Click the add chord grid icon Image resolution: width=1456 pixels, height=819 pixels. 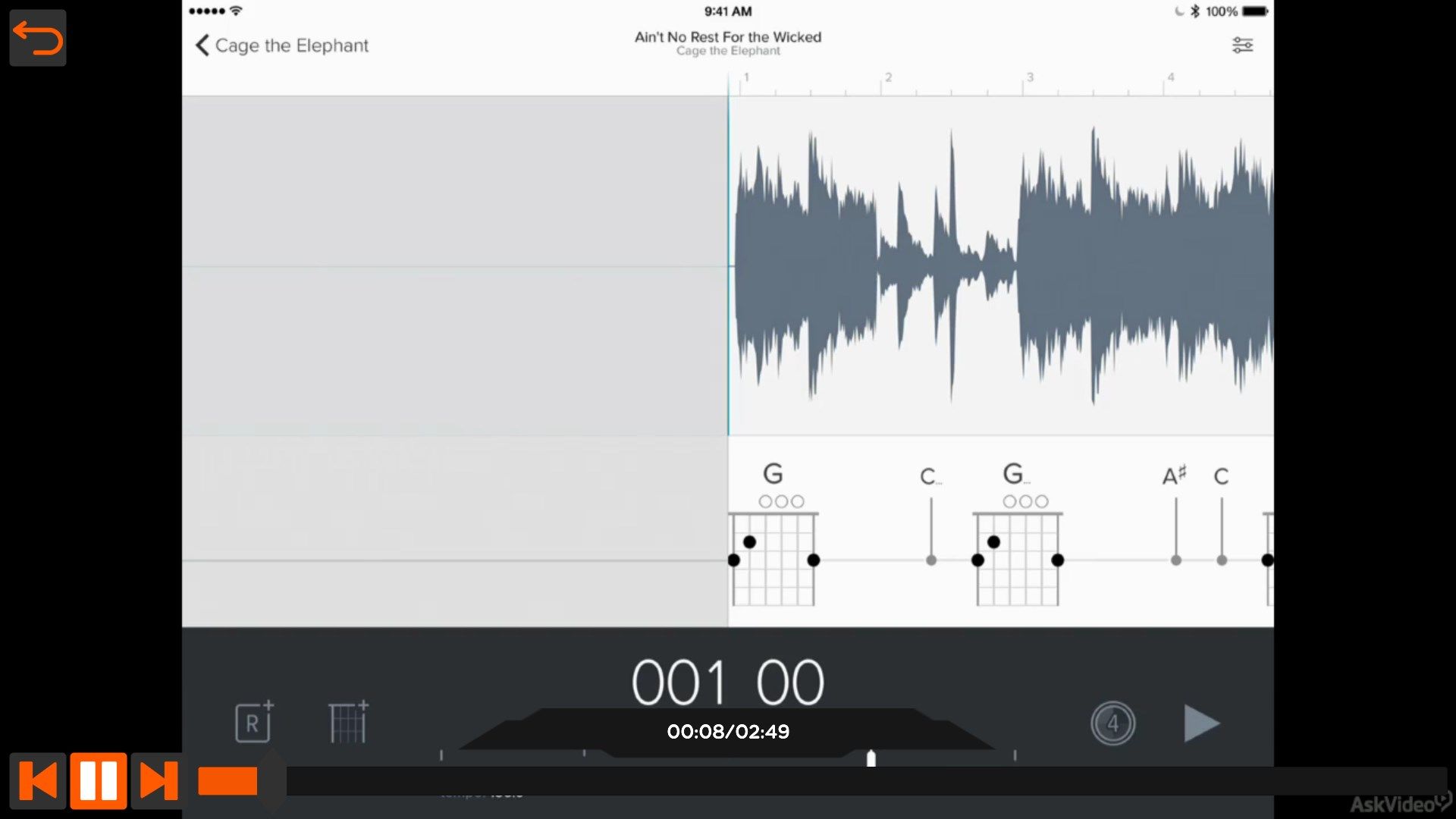point(348,721)
